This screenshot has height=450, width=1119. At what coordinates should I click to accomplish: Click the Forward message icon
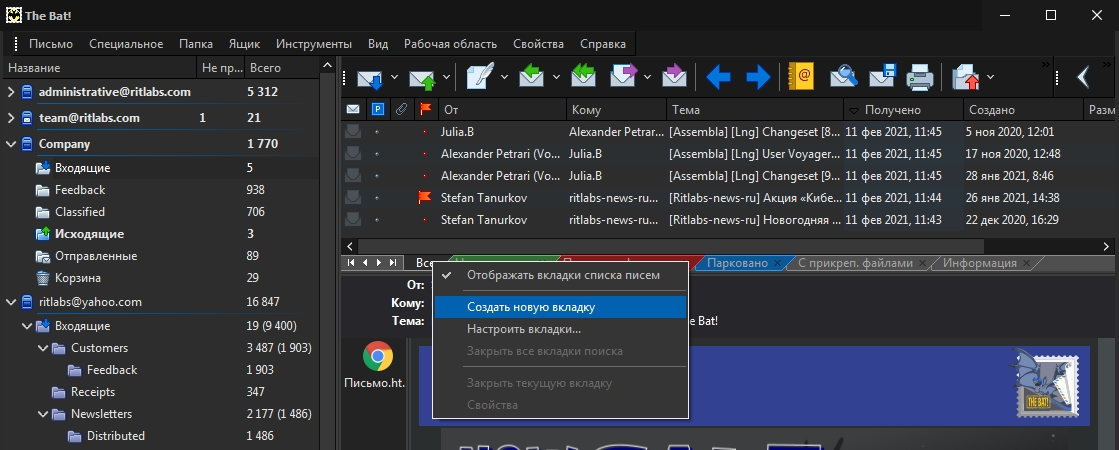(624, 76)
